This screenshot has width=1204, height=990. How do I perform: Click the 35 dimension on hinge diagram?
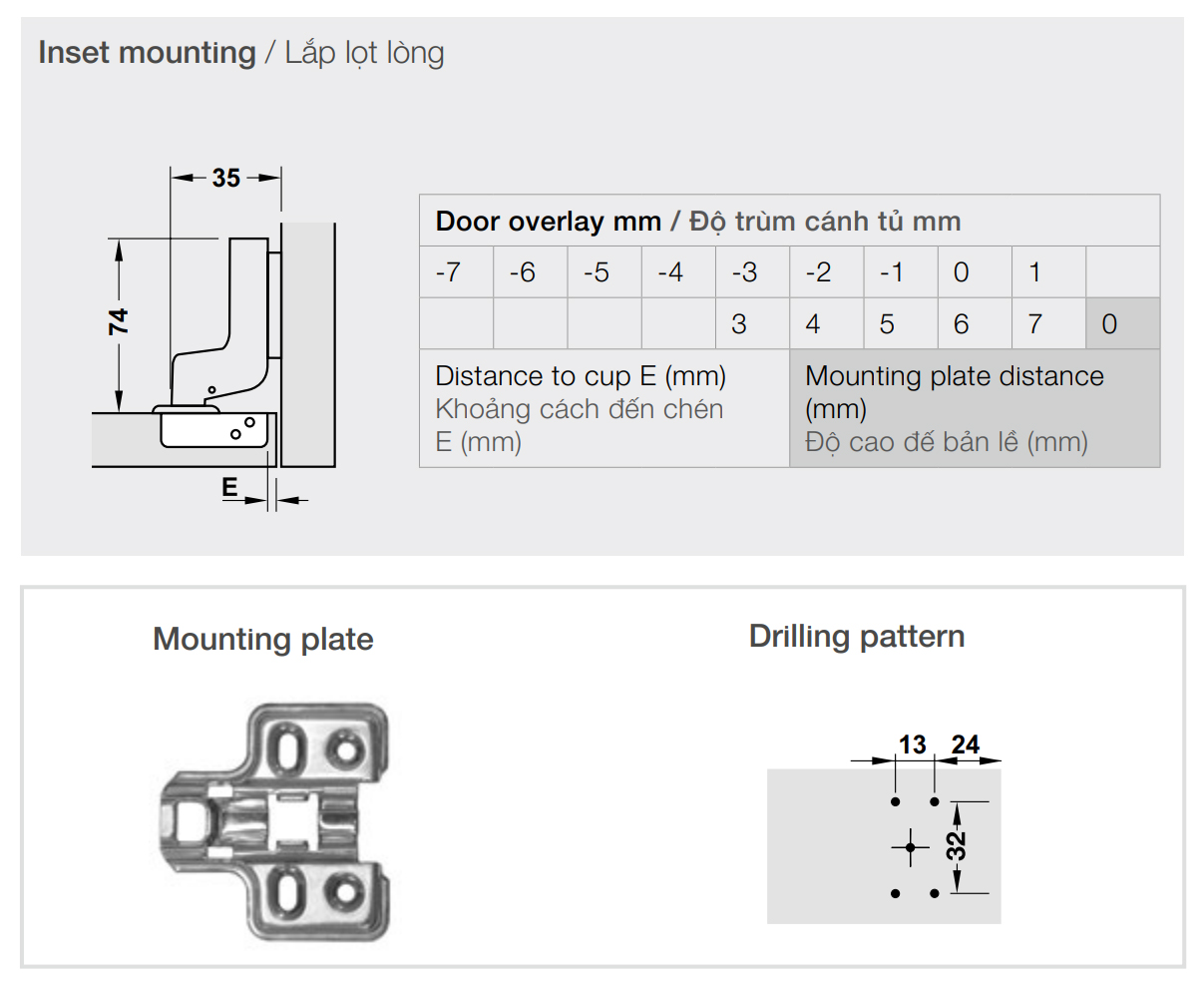[x=226, y=178]
